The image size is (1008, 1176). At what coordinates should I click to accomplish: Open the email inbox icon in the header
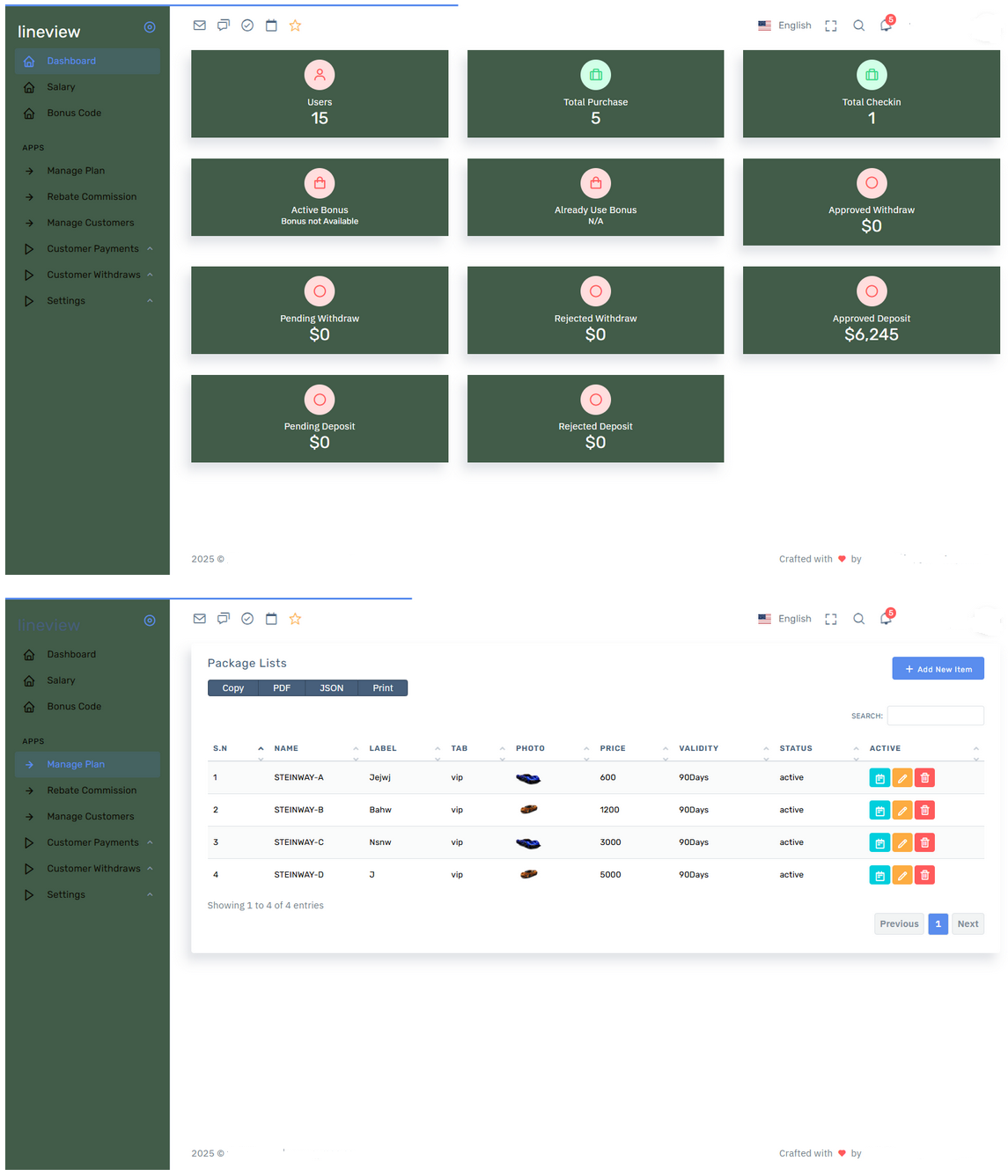point(200,26)
